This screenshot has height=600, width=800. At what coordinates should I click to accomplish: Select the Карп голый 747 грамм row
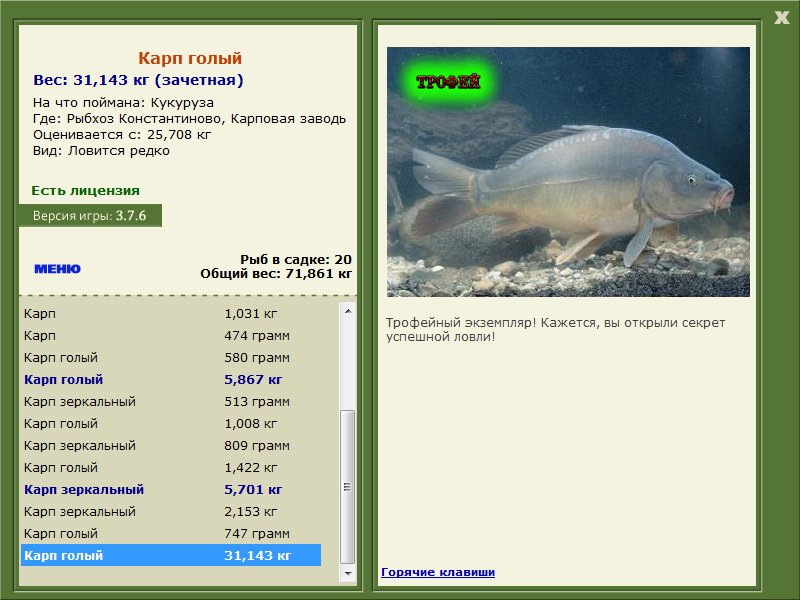coord(171,533)
